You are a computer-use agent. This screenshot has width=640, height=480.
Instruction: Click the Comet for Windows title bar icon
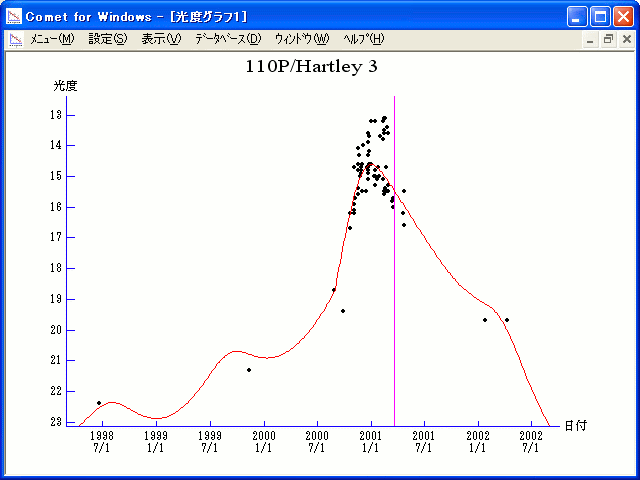(x=14, y=16)
